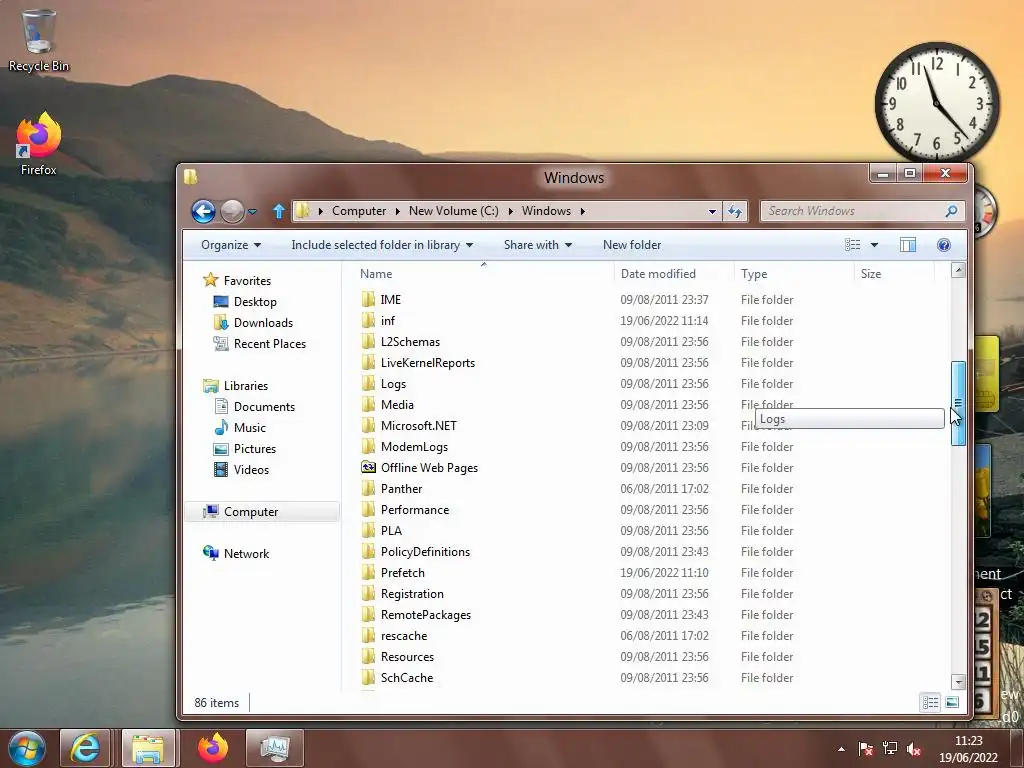Select Offline Web Pages folder icon
This screenshot has height=768, width=1024.
pyautogui.click(x=368, y=468)
